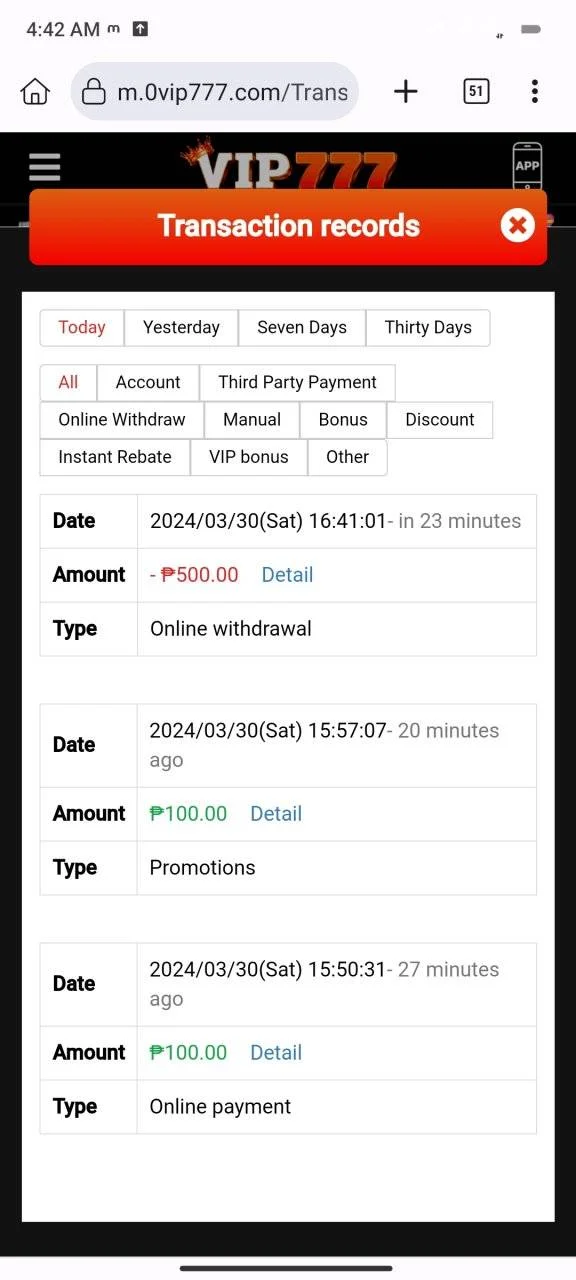The image size is (576, 1280).
Task: Select the Yesterday date filter
Action: click(181, 327)
